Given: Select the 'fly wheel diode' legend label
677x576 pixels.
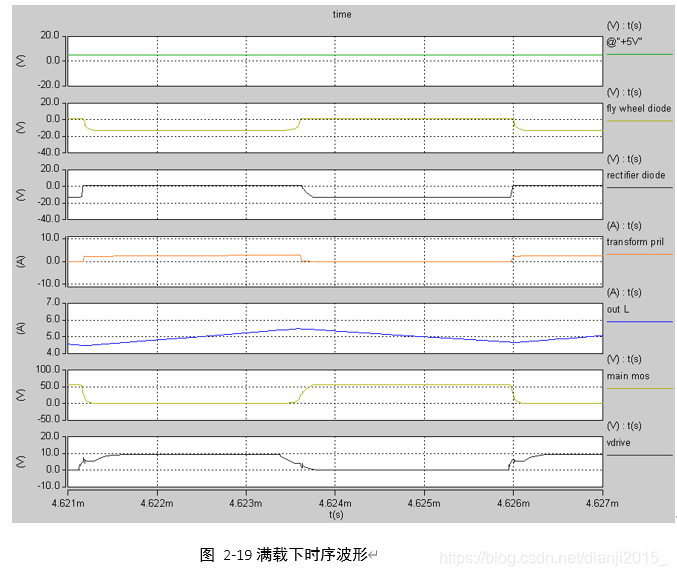Looking at the screenshot, I should (x=639, y=108).
